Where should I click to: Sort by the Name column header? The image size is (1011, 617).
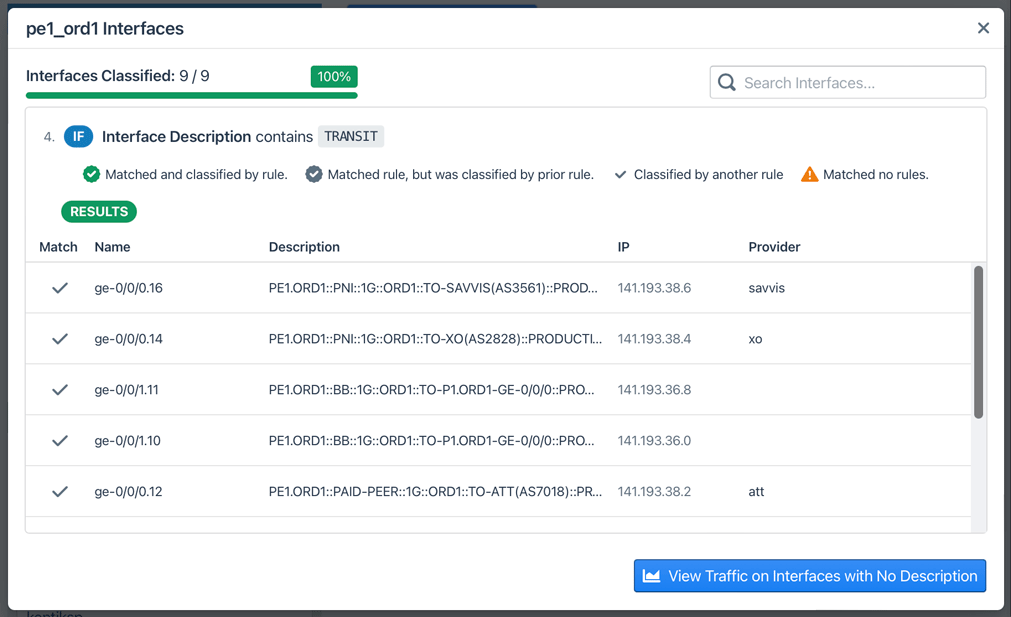point(112,247)
